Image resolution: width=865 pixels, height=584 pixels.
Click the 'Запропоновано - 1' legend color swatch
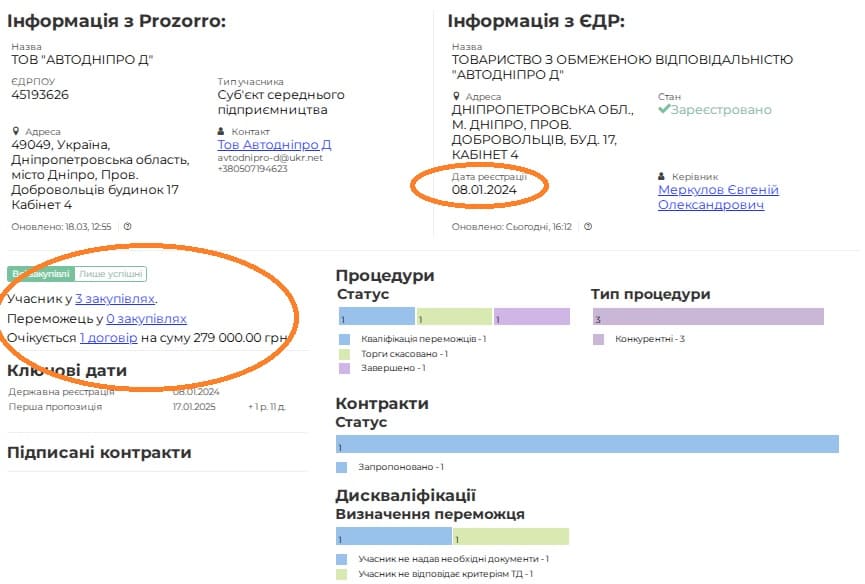click(342, 467)
